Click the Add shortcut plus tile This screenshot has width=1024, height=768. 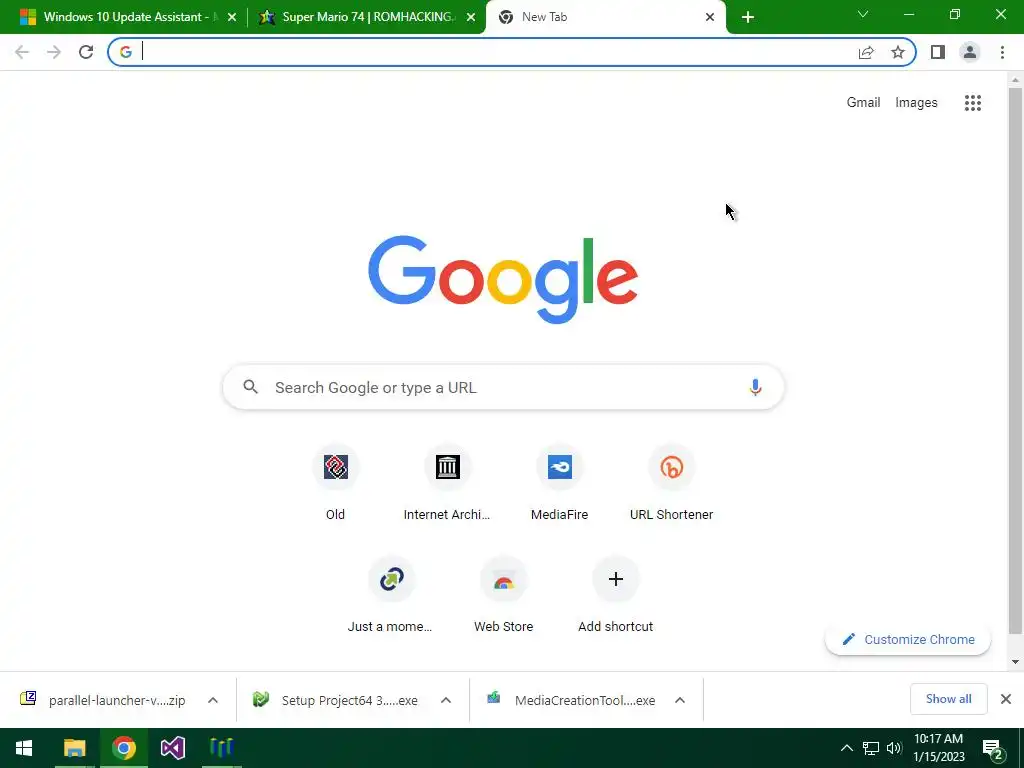click(615, 595)
